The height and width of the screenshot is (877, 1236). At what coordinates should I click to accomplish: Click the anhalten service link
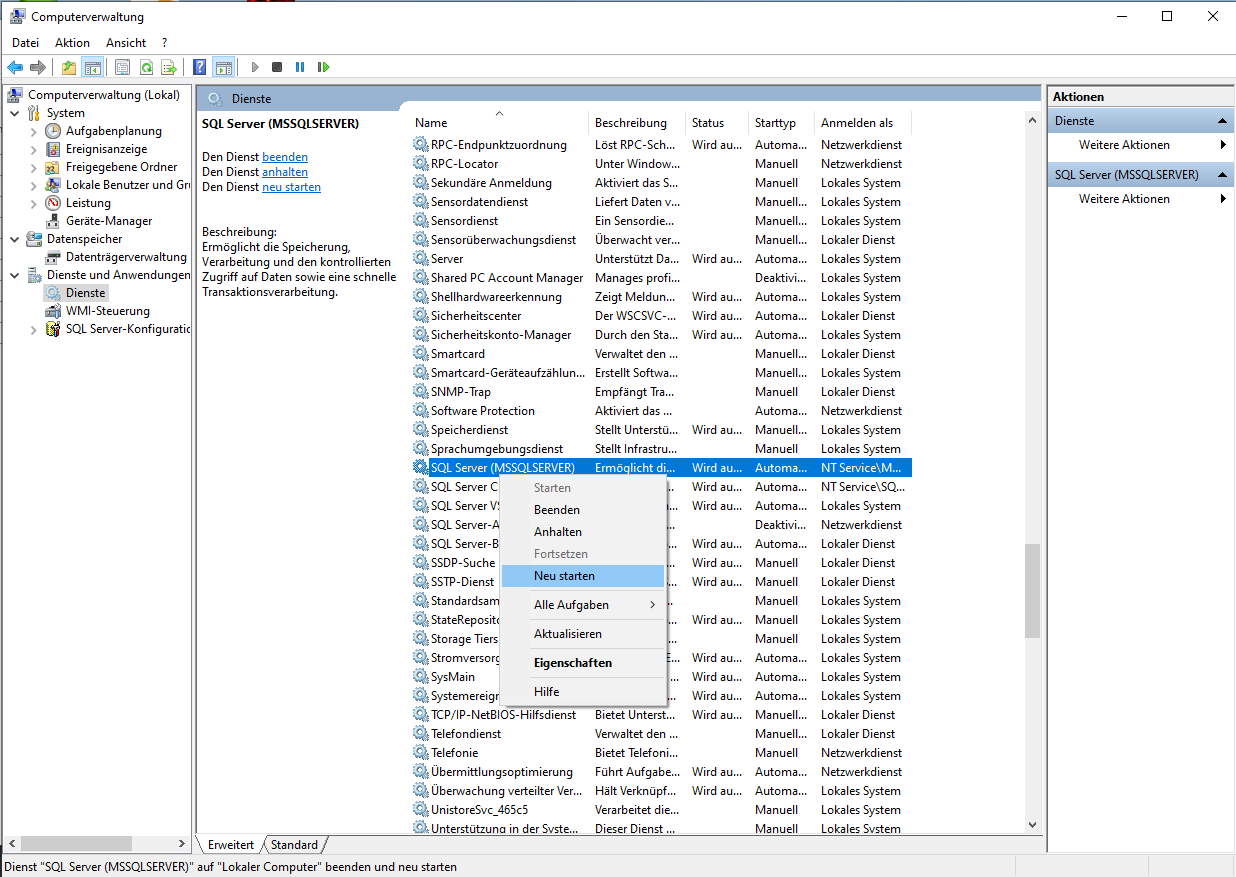285,172
